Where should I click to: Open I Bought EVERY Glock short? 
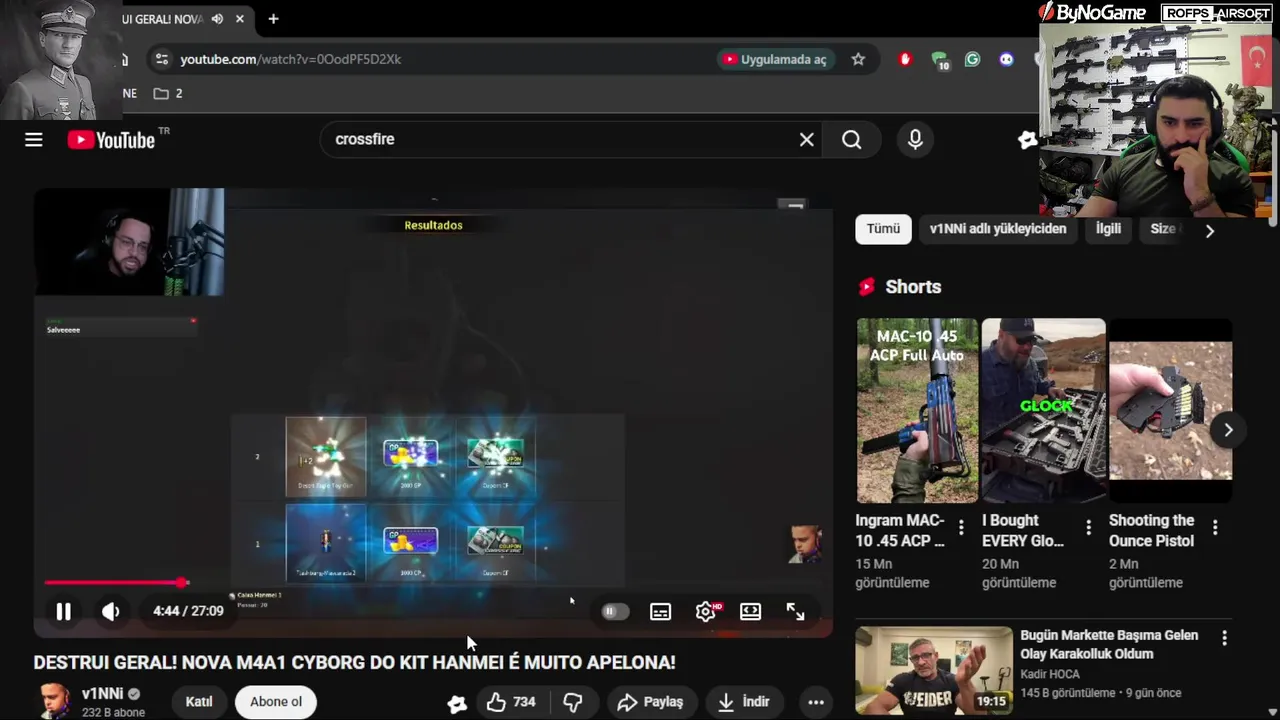1043,411
